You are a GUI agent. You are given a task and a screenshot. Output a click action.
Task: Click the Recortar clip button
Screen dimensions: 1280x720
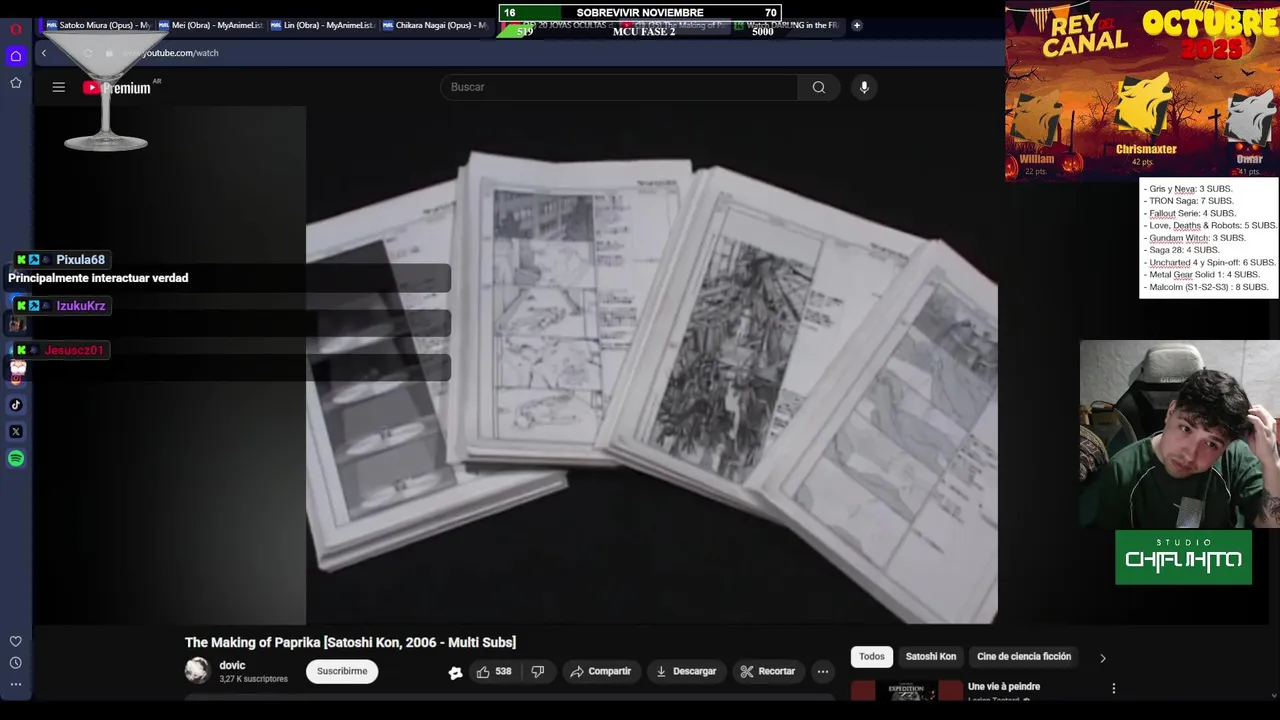(768, 672)
